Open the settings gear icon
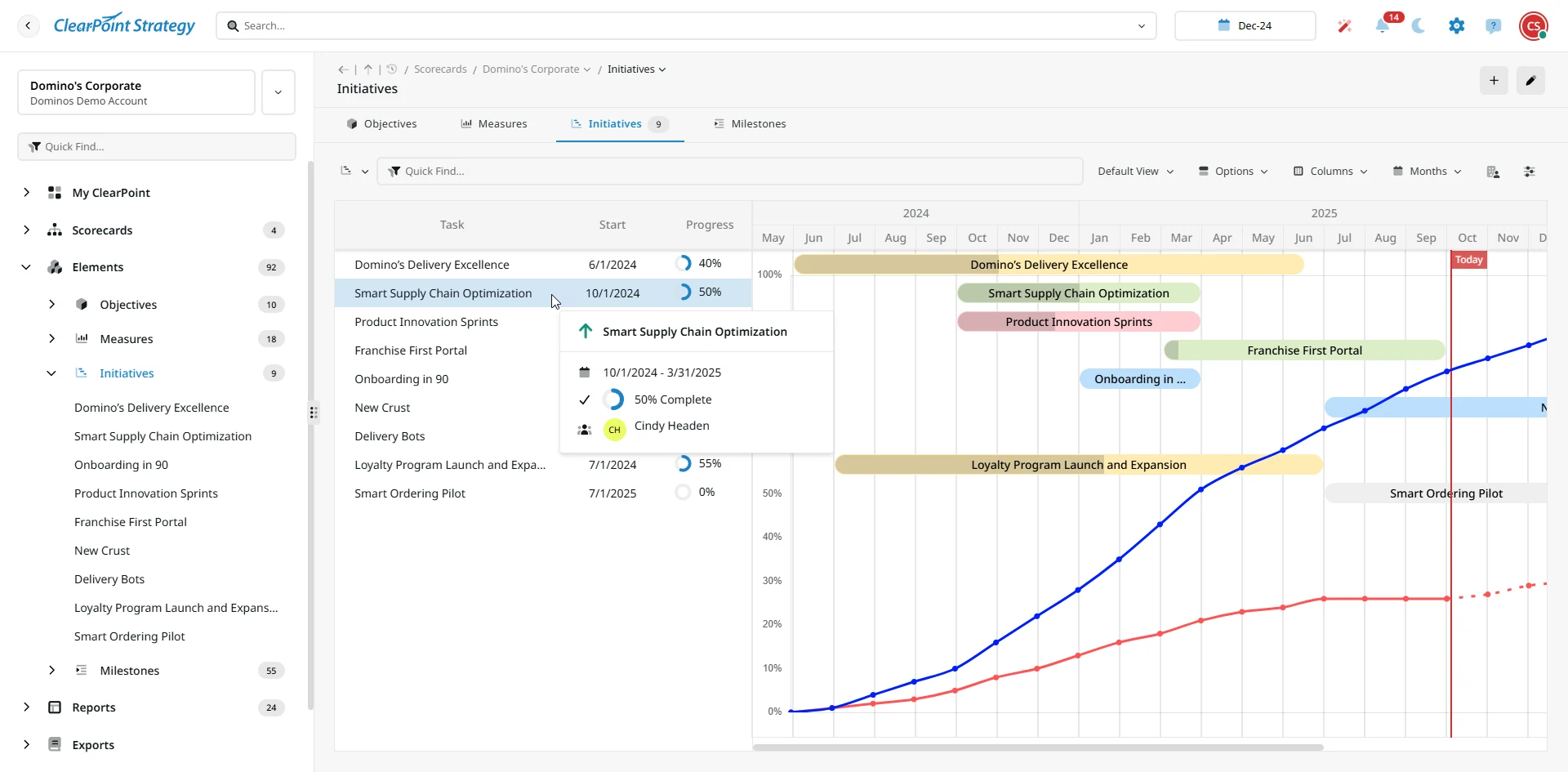Screen dimensions: 1568x772 point(1457,25)
